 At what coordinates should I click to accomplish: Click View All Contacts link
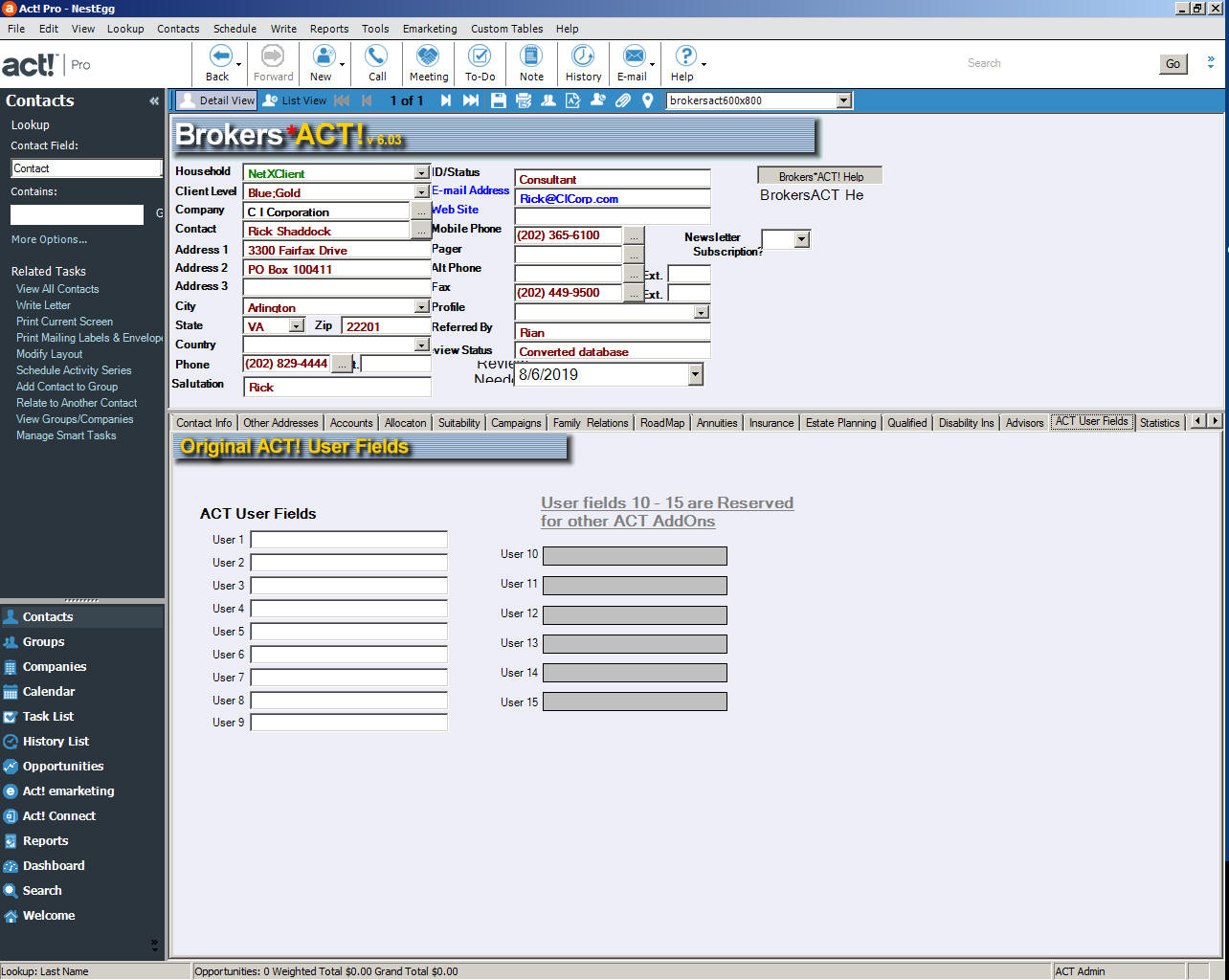coord(57,289)
